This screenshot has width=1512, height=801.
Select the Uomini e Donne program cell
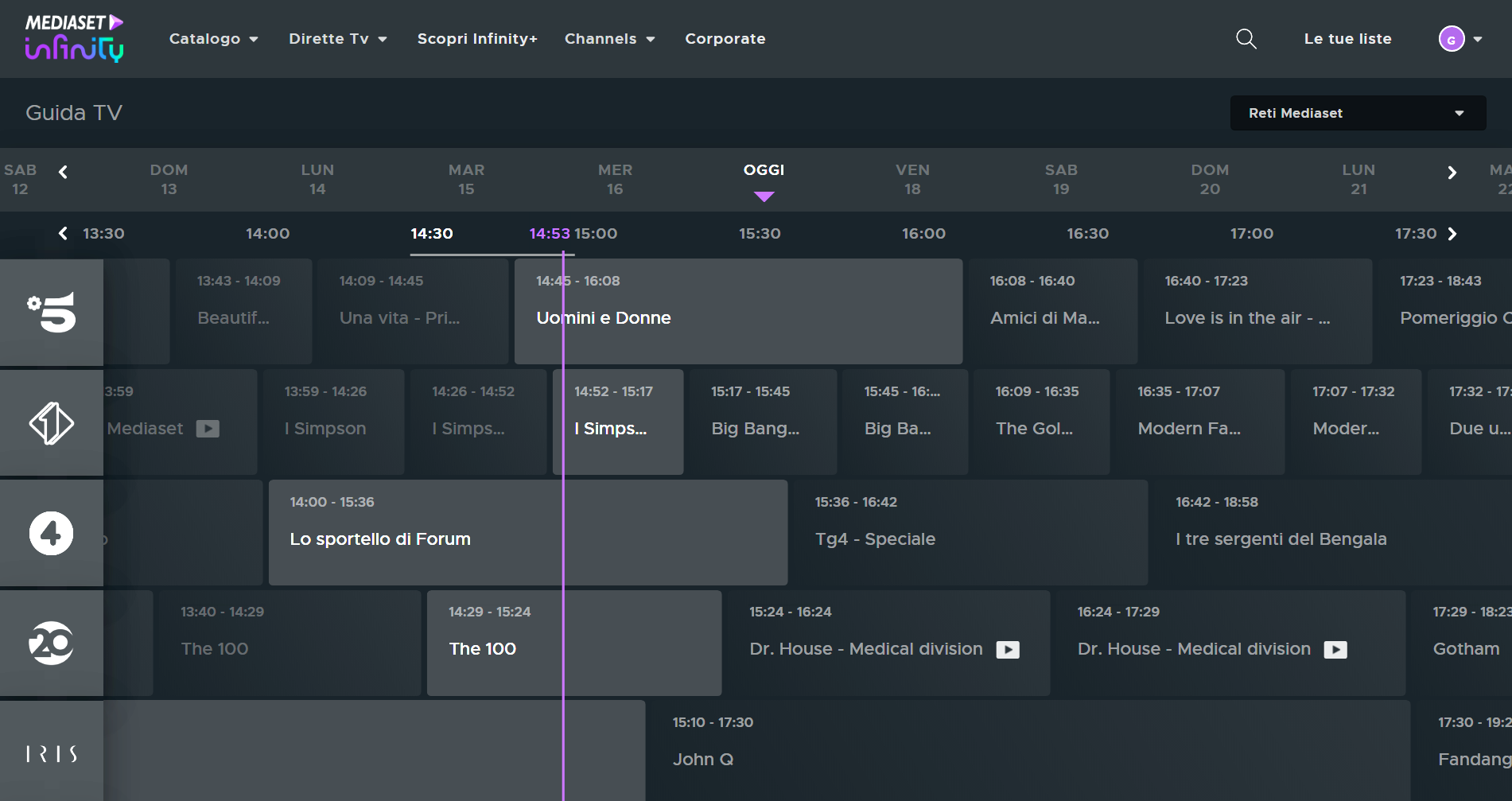(737, 311)
